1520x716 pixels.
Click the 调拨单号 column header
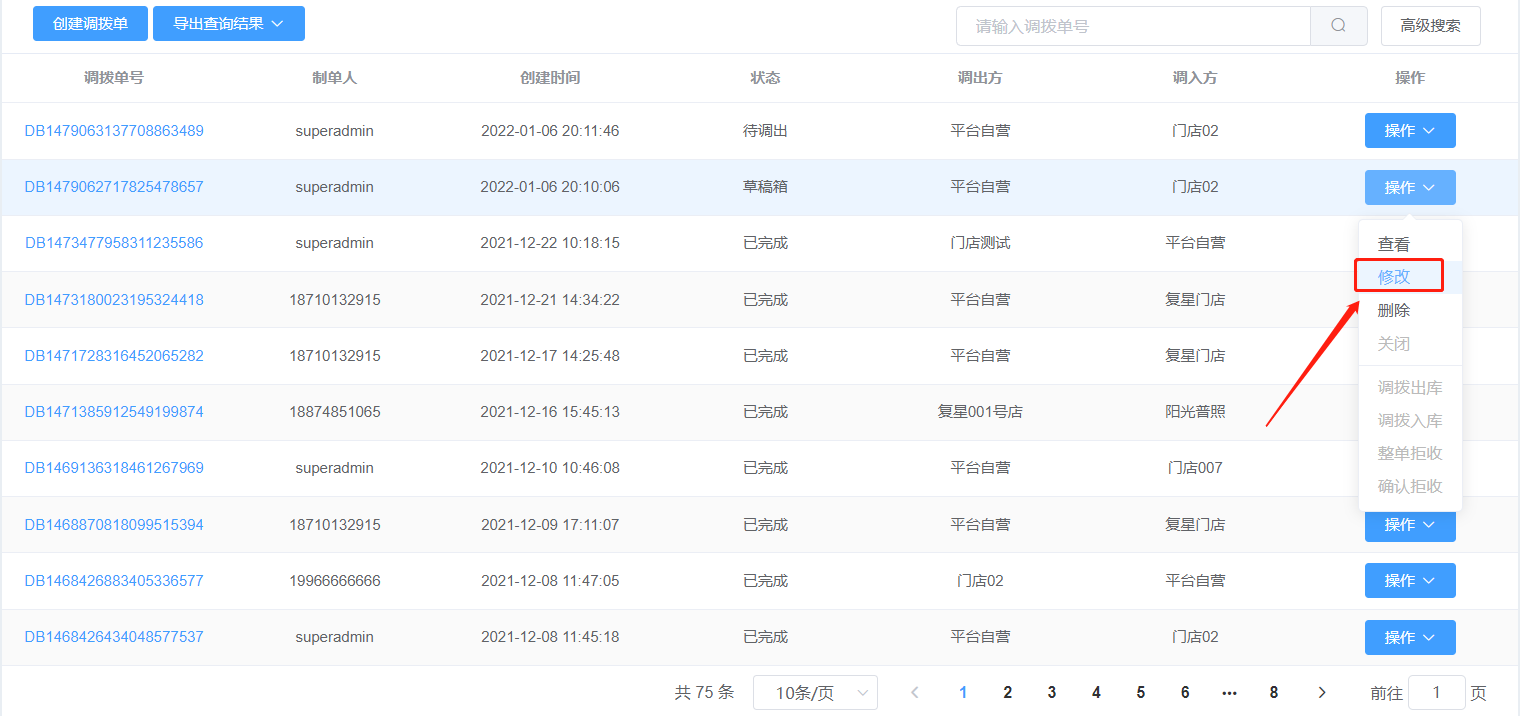point(114,78)
